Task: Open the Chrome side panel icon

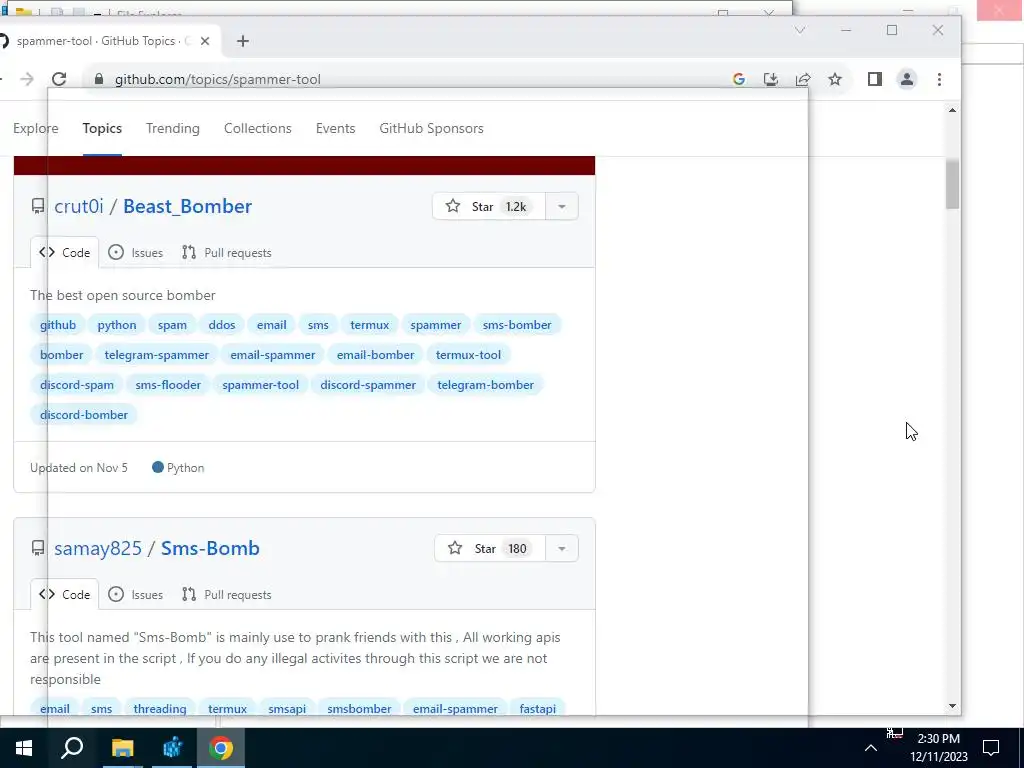Action: [874, 79]
